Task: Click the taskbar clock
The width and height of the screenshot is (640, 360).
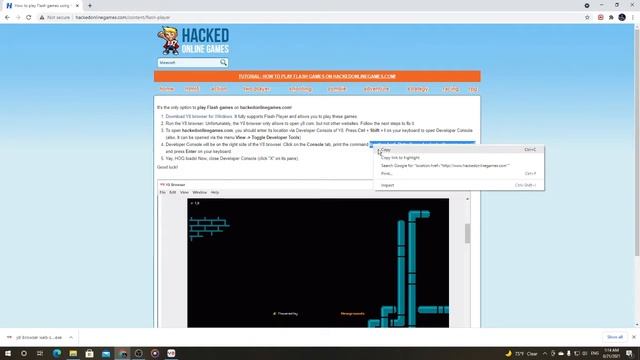Action: [x=611, y=353]
